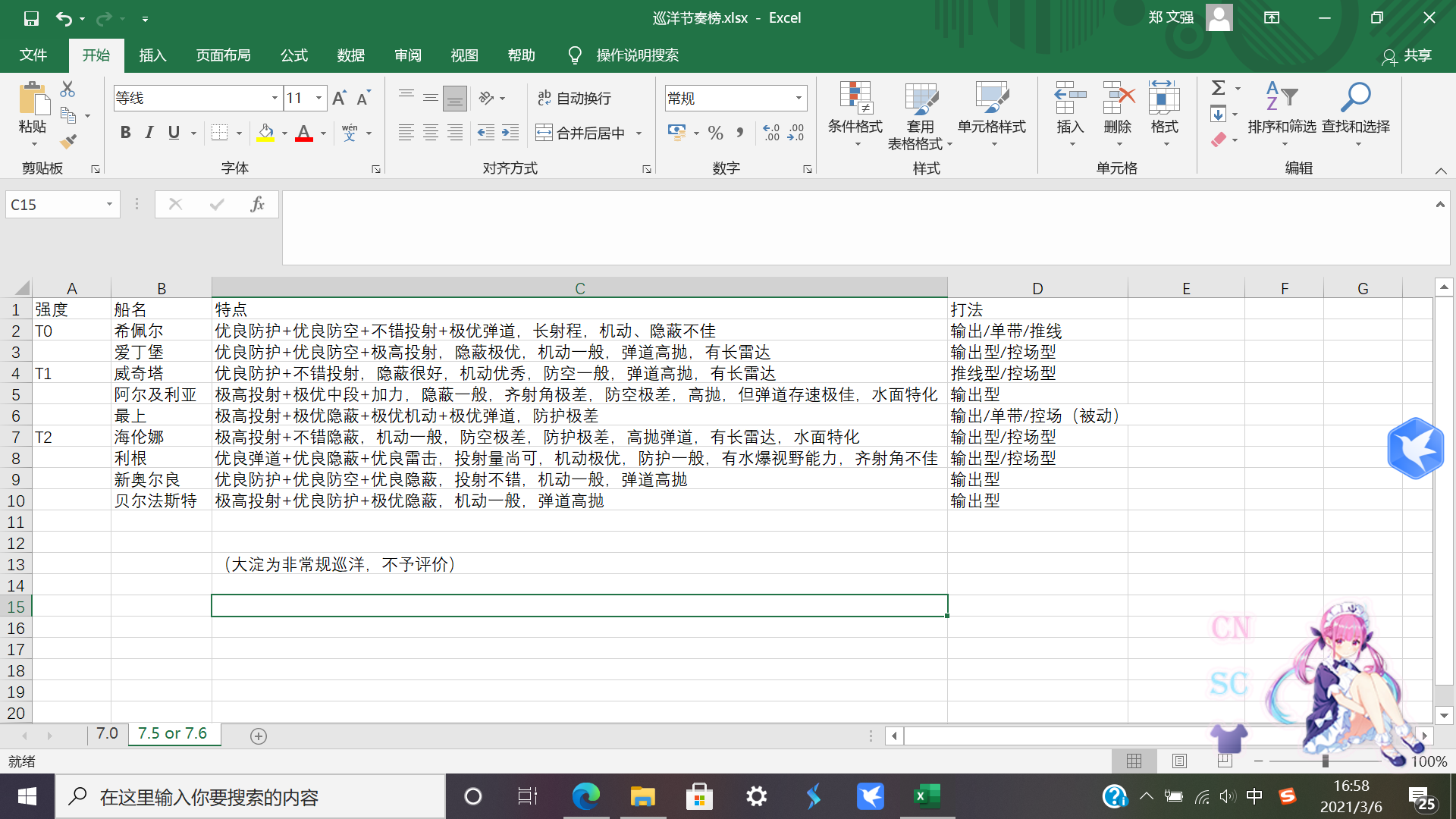Click Merge and Center (合并后居中) button
This screenshot has height=819, width=1456.
(x=580, y=133)
